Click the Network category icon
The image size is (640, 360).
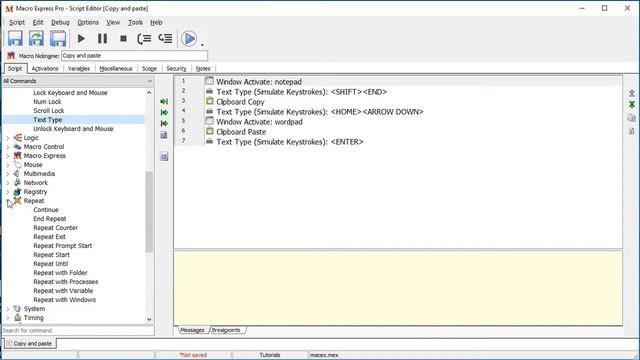18,182
